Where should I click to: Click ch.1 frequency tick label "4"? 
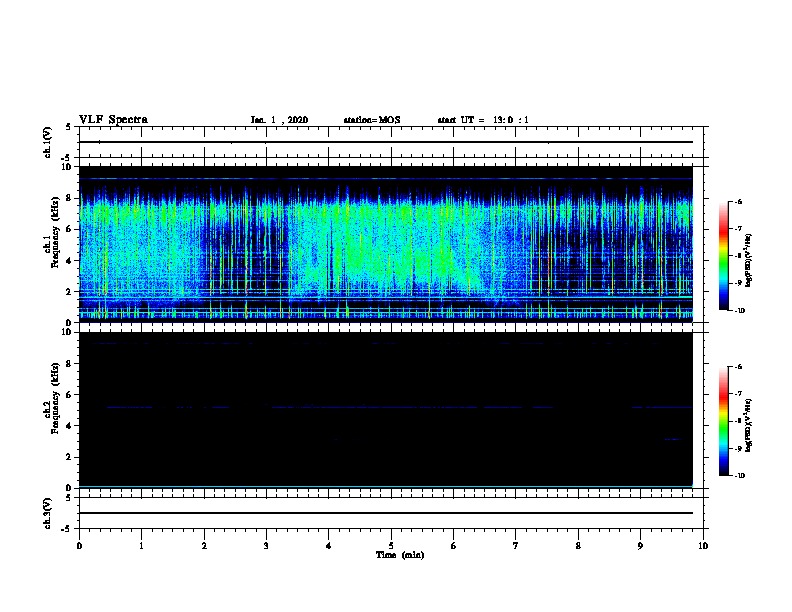coord(70,261)
